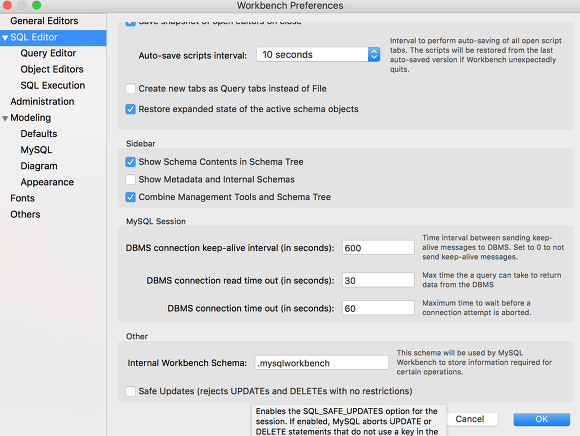Screen dimensions: 580x436
Task: Select General Editors in the sidebar
Action: coord(44,21)
